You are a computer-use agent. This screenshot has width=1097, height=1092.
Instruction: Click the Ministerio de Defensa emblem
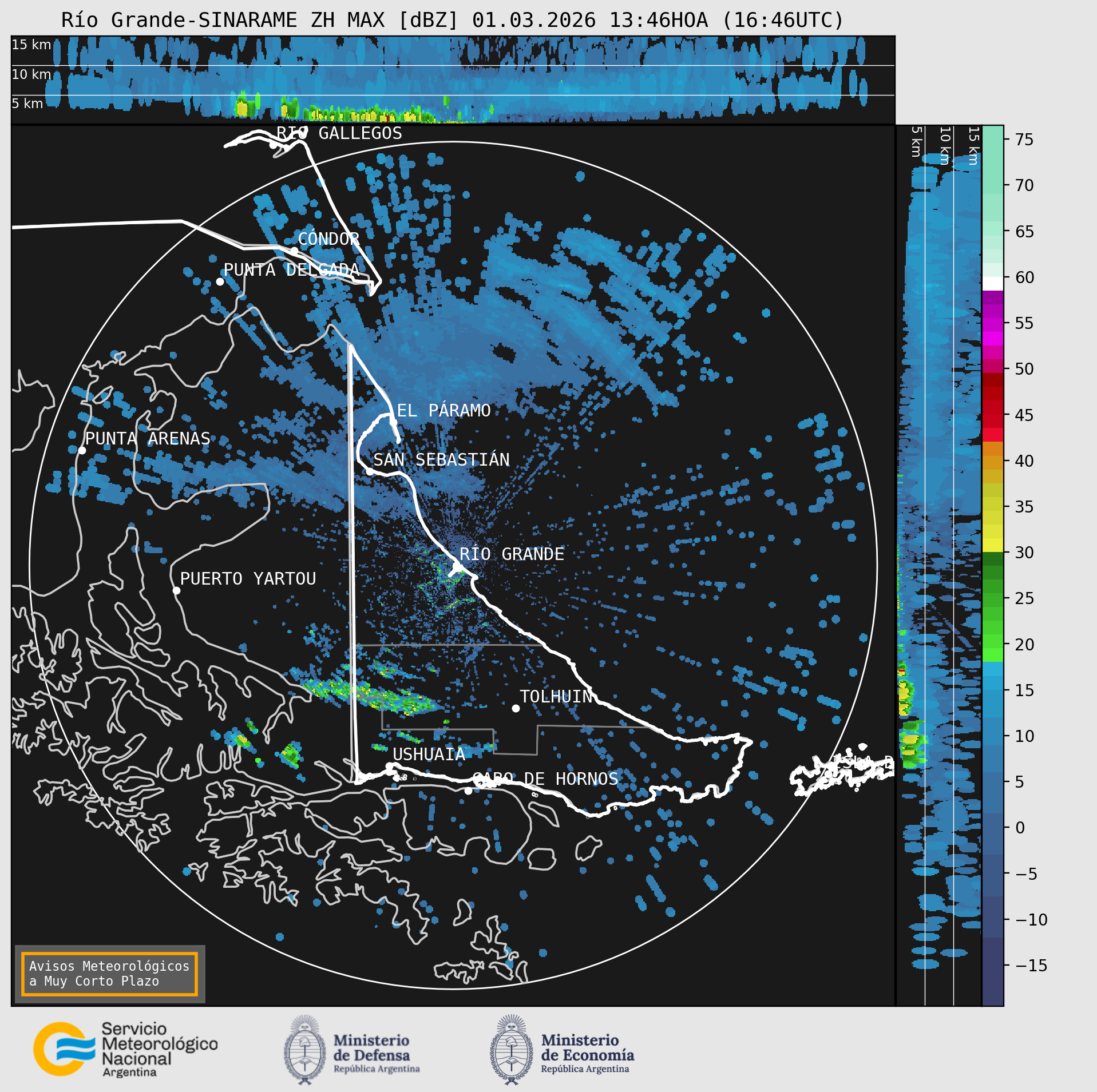305,1050
